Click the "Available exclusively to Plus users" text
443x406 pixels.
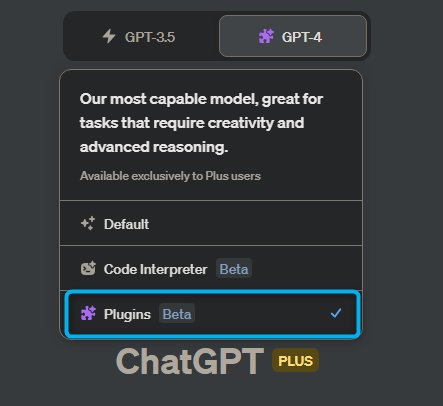tap(170, 176)
